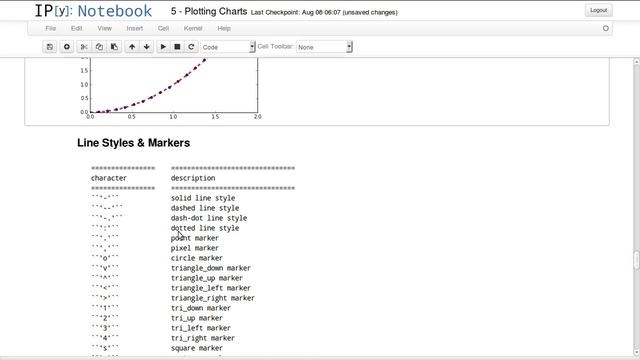Click the 'tri_left marker' text
Image resolution: width=640 pixels, height=360 pixels.
(201, 328)
